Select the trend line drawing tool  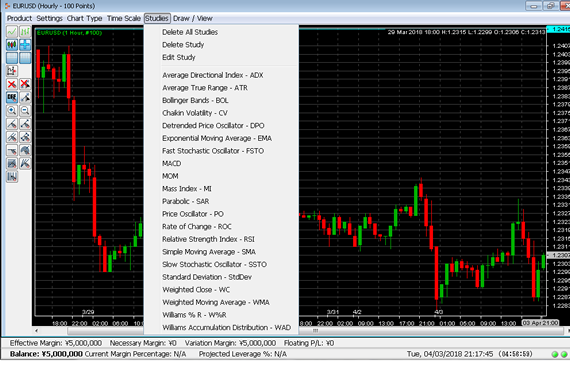coord(12,124)
